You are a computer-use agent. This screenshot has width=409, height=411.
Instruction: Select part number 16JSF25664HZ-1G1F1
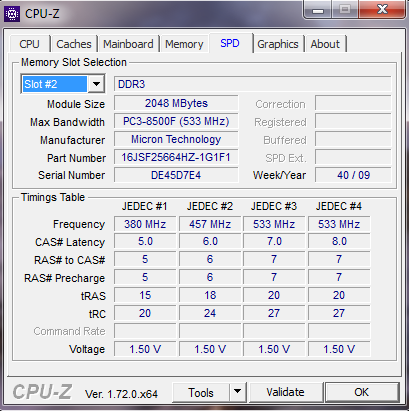pyautogui.click(x=176, y=157)
